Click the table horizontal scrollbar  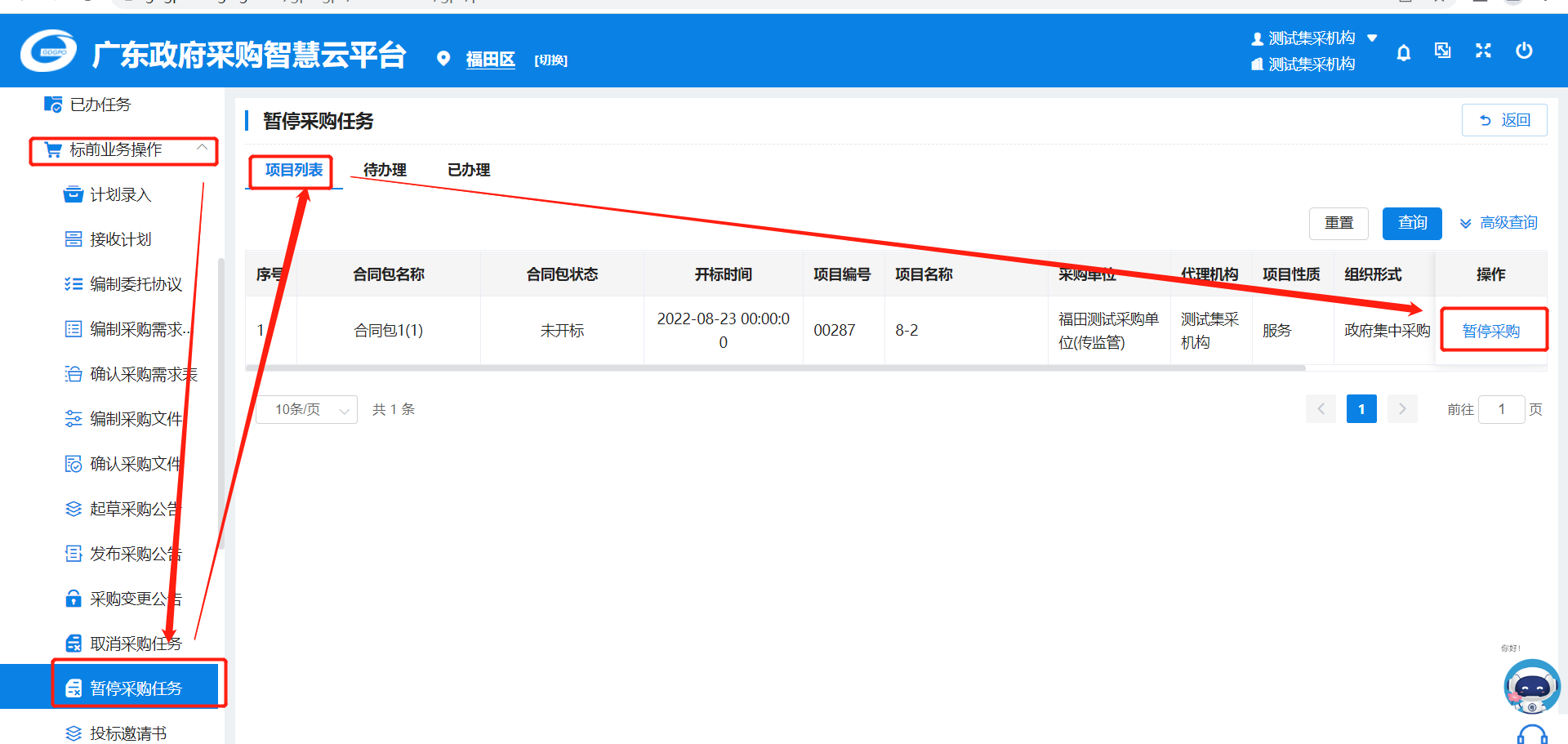click(x=776, y=368)
